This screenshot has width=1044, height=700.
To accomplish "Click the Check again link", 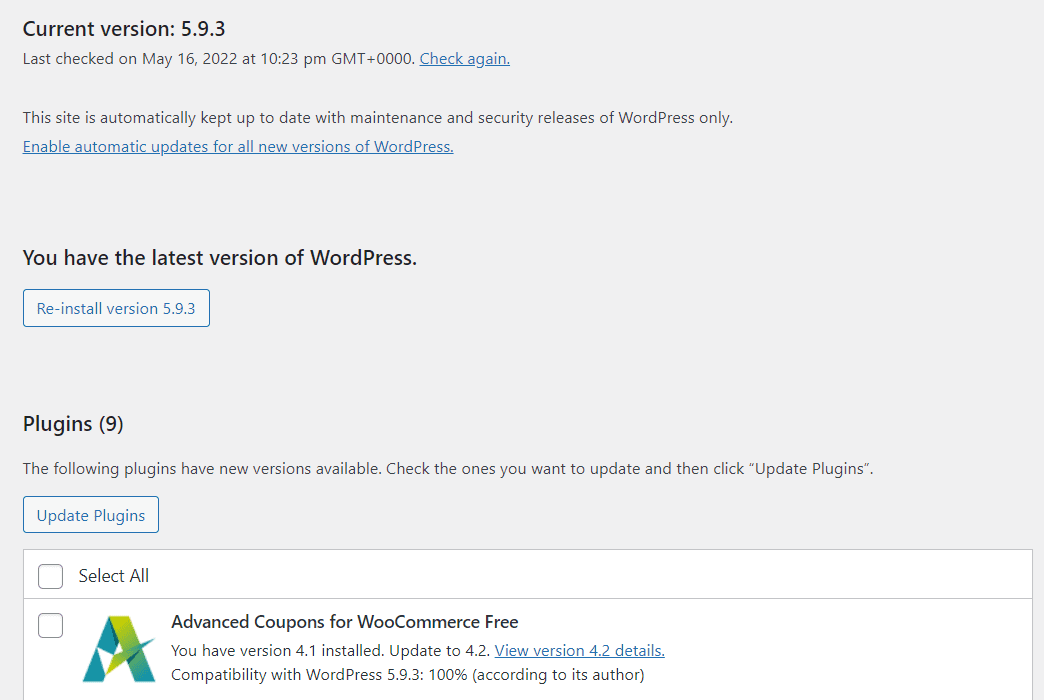I will (464, 58).
